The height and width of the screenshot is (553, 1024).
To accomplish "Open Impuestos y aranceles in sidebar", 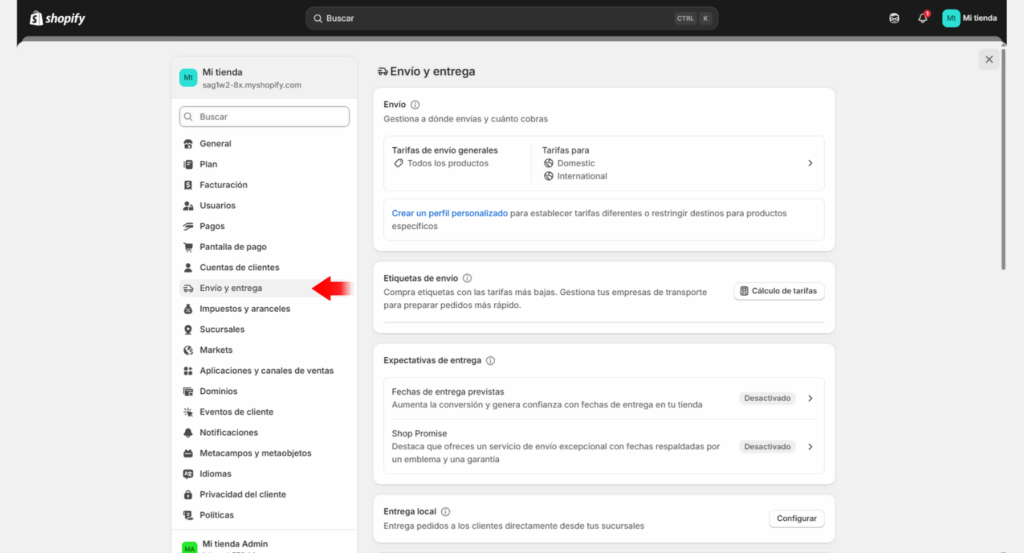I will tap(244, 309).
